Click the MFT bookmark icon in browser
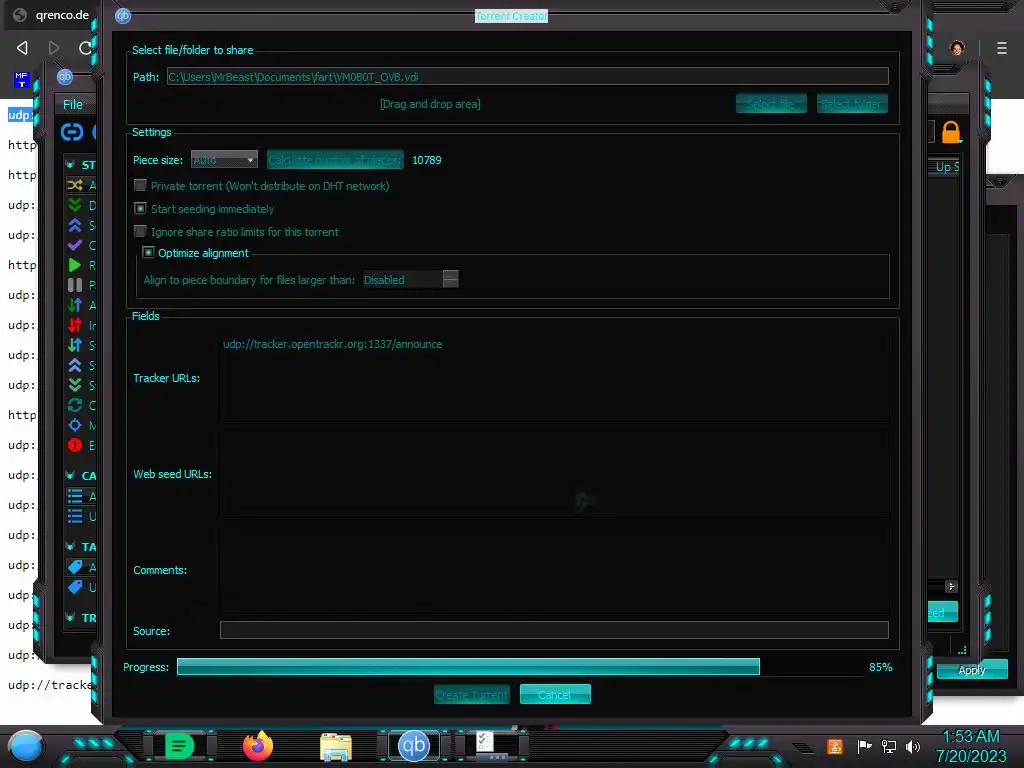Viewport: 1024px width, 768px height. coord(22,80)
